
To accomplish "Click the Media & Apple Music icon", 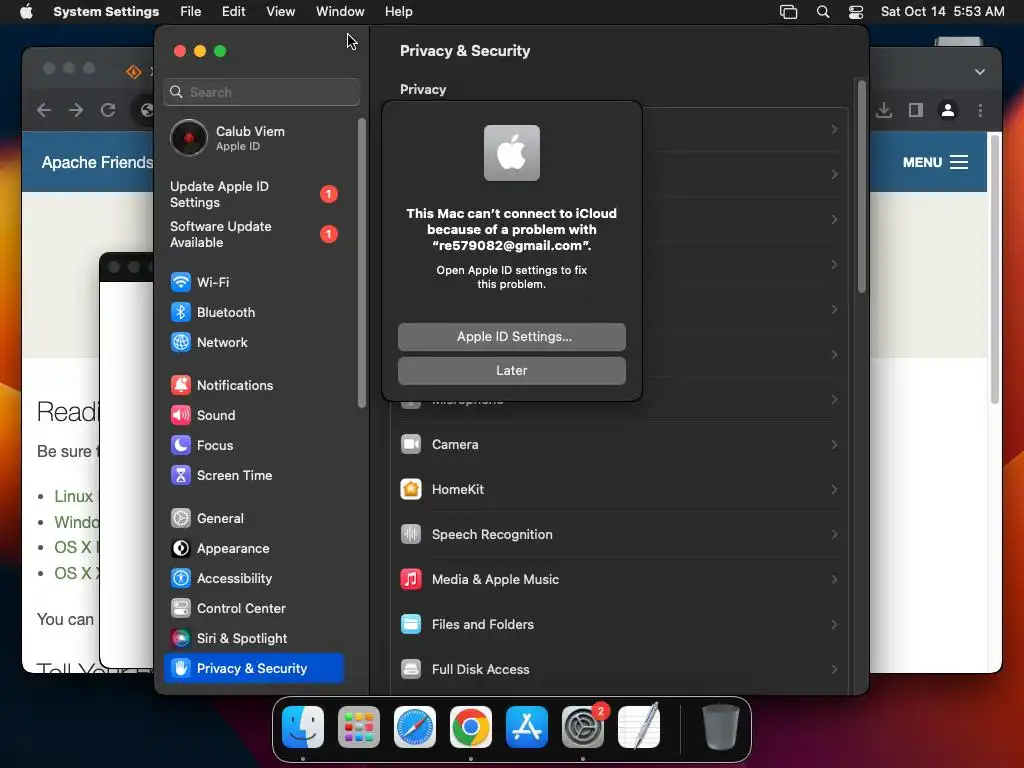I will (x=411, y=579).
